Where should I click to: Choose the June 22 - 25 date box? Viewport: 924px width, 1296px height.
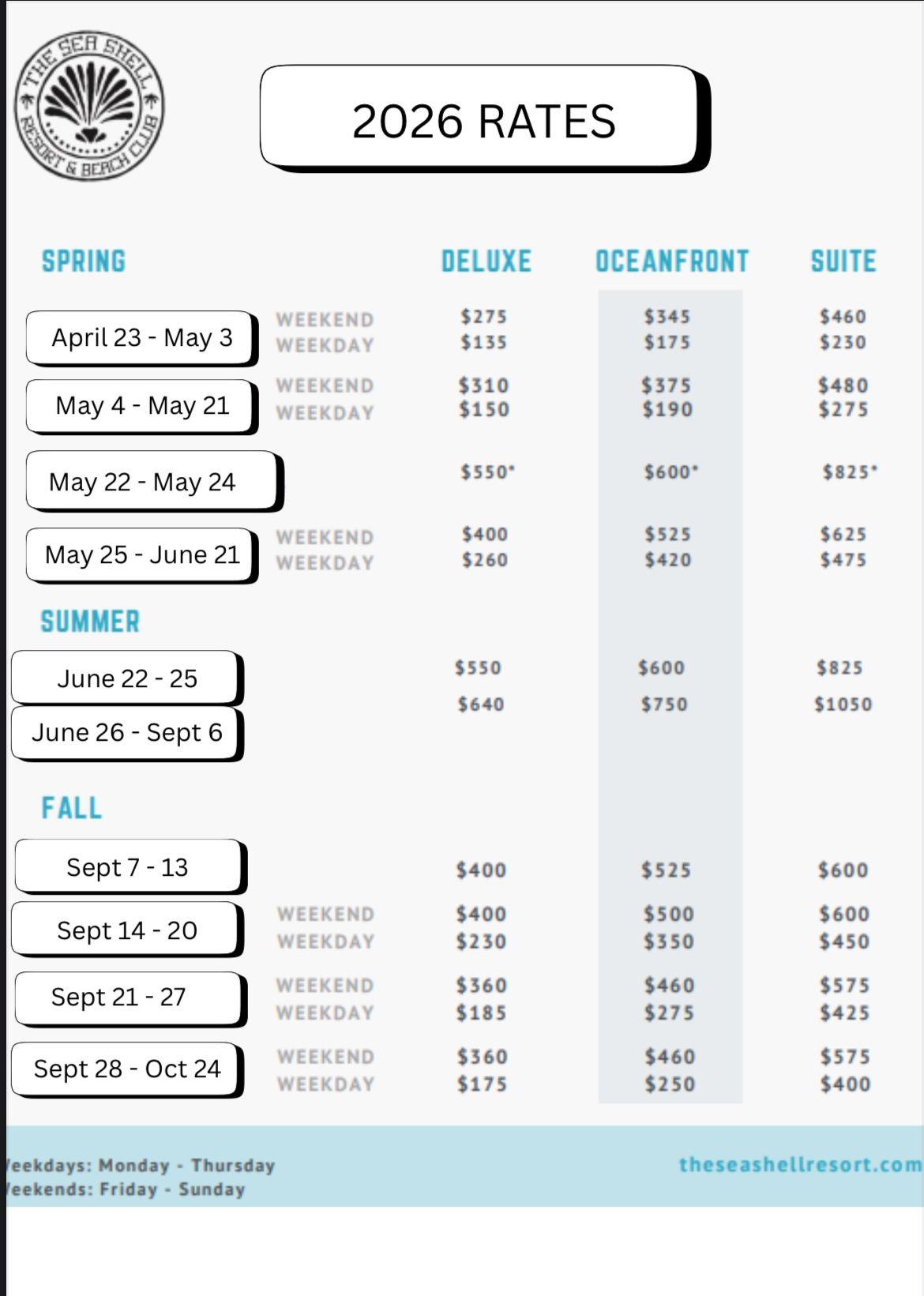click(127, 678)
